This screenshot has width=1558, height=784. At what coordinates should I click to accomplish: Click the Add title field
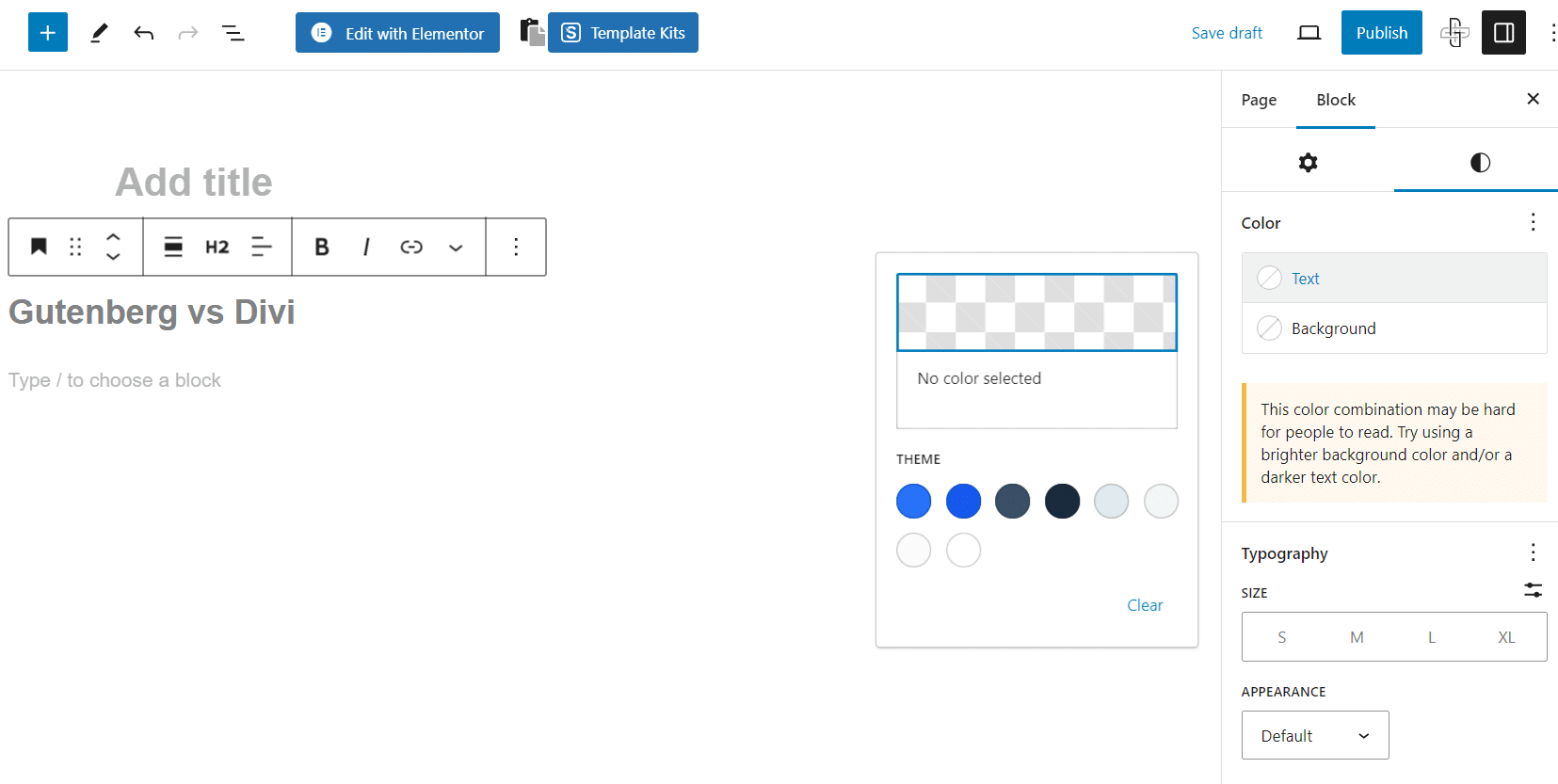pos(194,182)
